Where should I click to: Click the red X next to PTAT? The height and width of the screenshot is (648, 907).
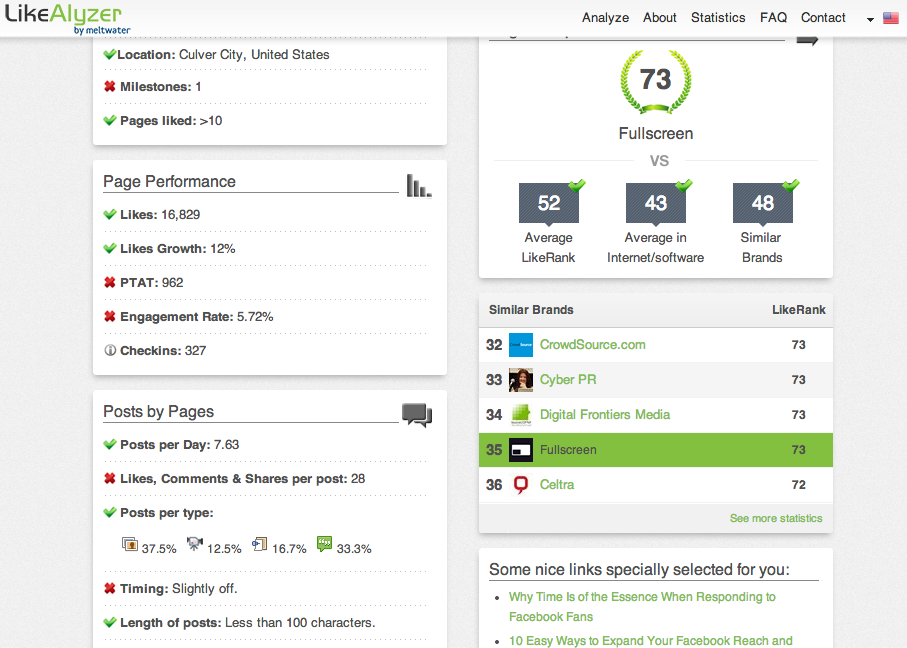pos(109,282)
